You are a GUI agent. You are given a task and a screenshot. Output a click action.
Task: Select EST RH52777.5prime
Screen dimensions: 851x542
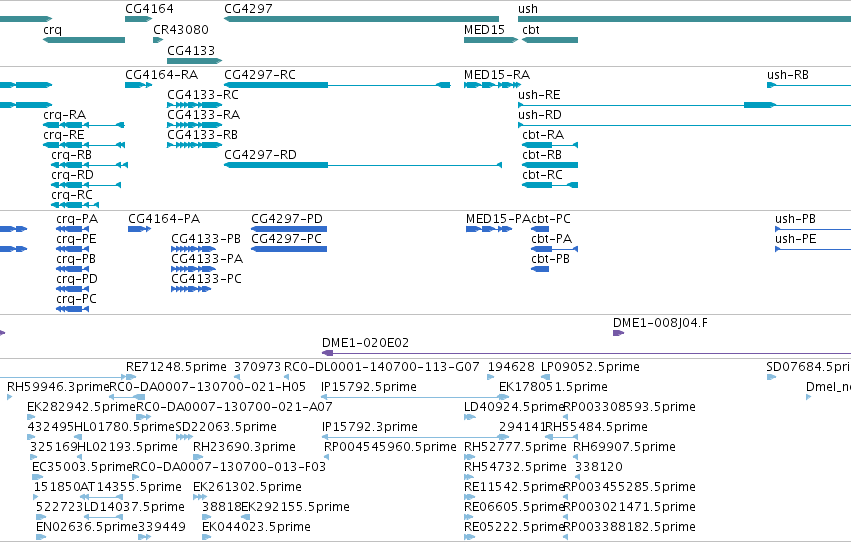tap(469, 457)
